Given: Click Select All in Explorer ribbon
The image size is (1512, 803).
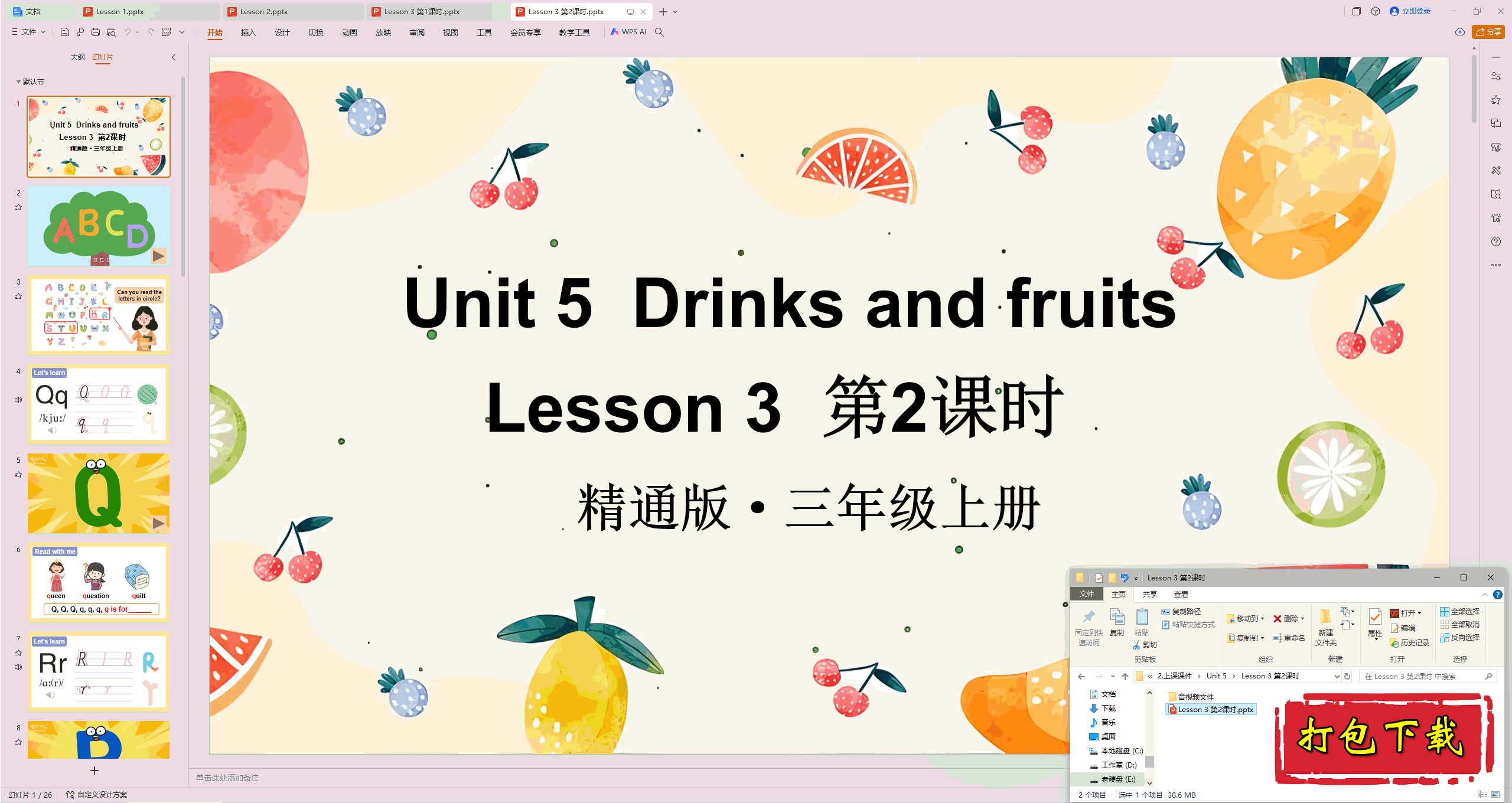Looking at the screenshot, I should (1459, 612).
